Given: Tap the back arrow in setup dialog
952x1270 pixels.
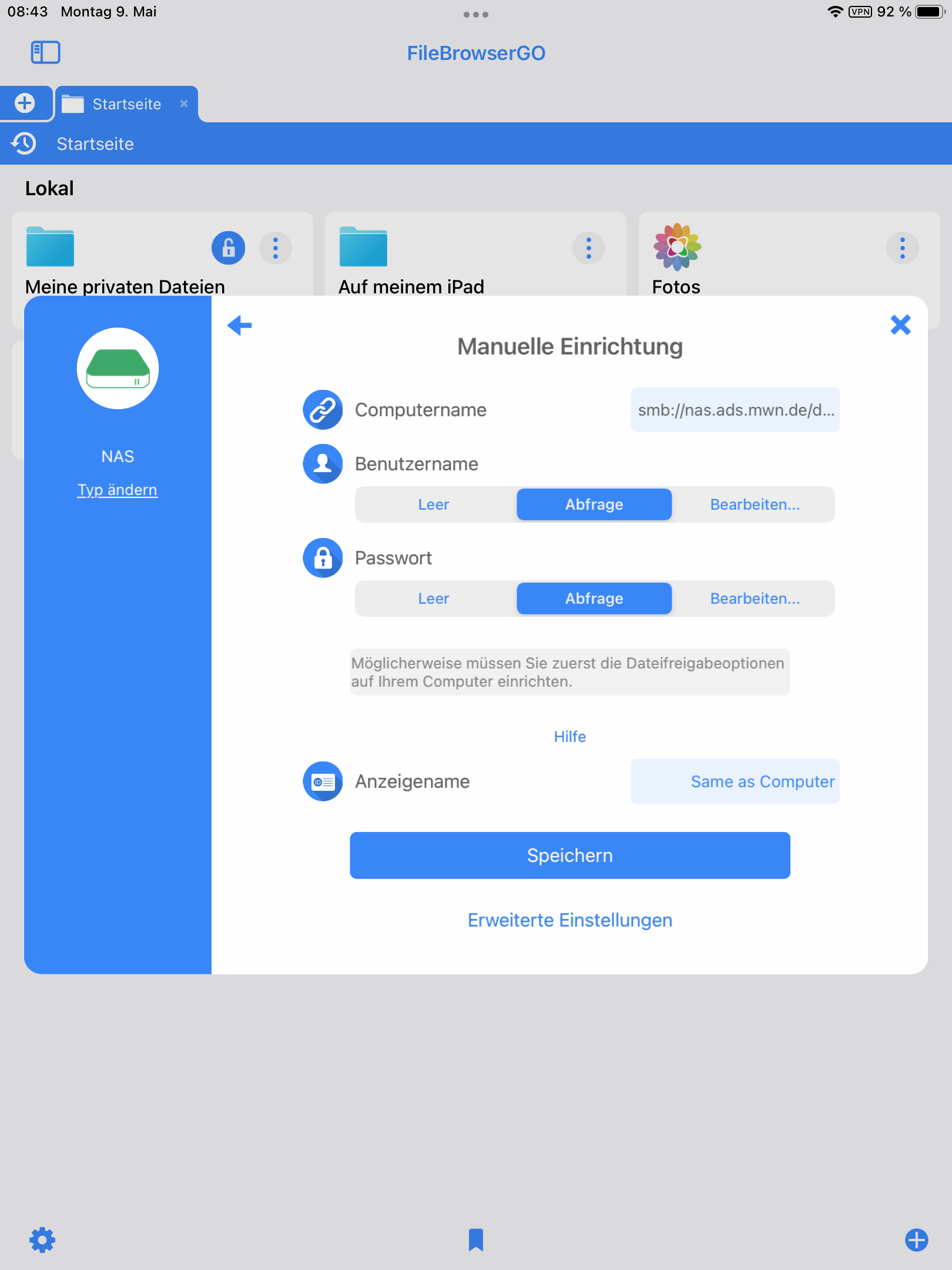Looking at the screenshot, I should pos(240,325).
